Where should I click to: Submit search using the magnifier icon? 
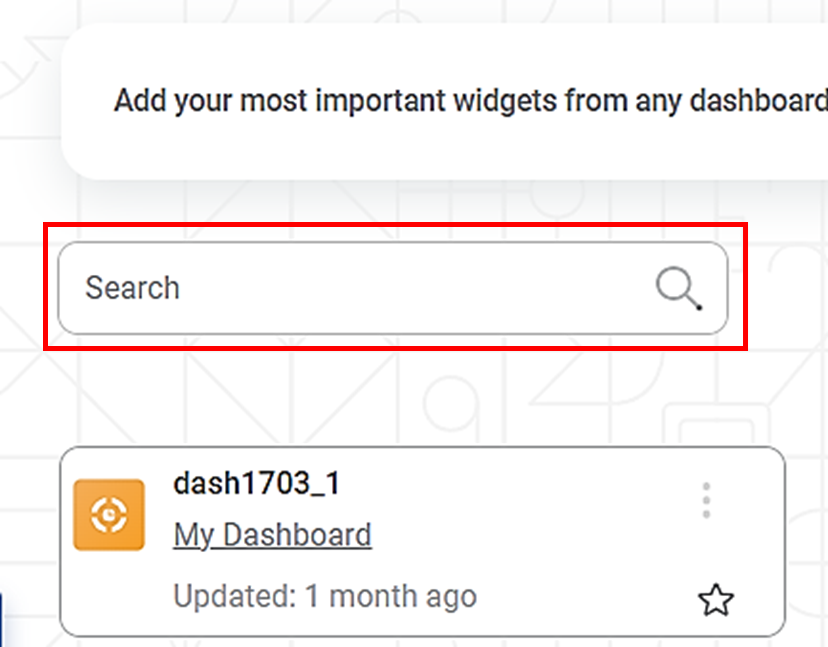pos(678,289)
